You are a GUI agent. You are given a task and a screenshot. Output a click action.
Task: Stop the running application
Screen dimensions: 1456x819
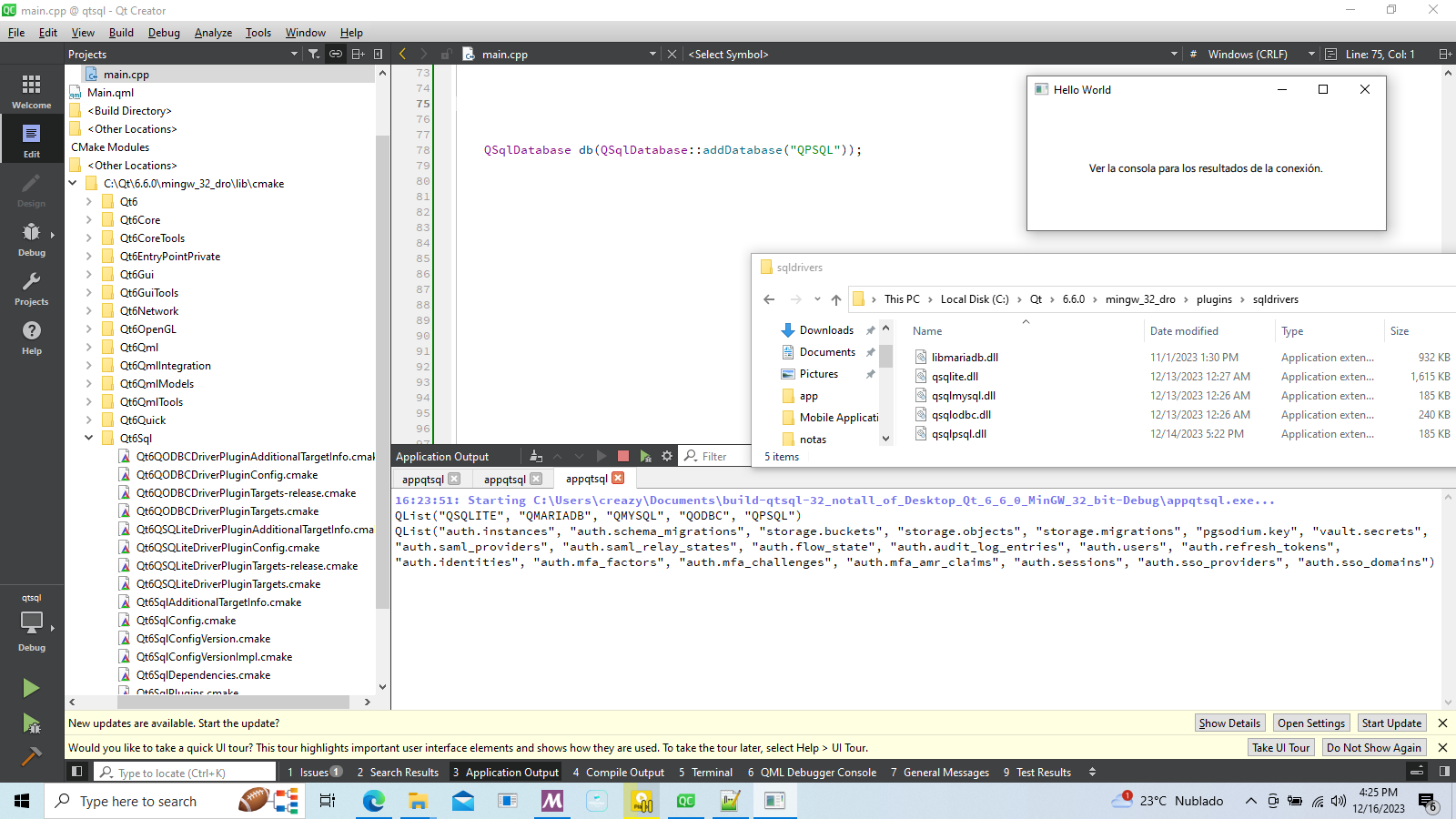click(x=623, y=456)
